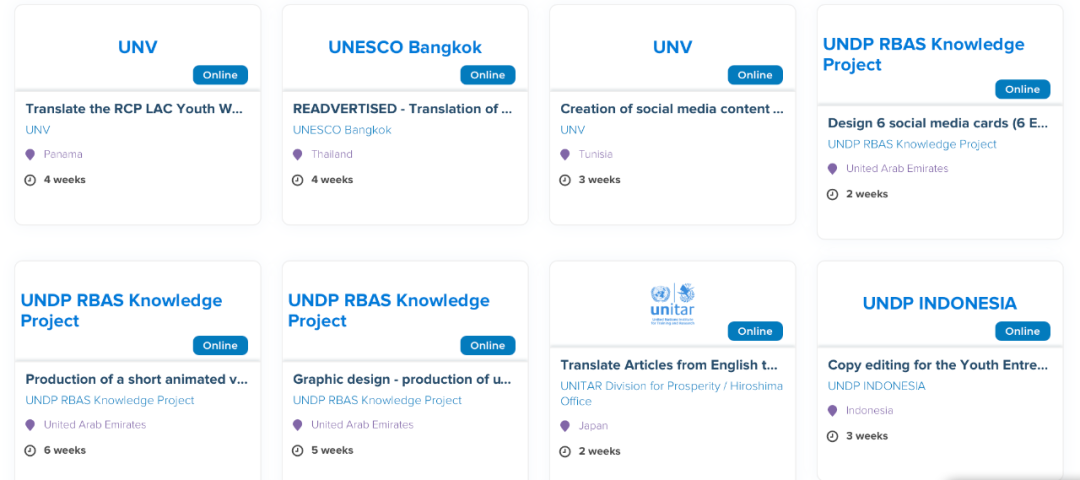
Task: Click UNITAR Division for Prosperity organization link
Action: [671, 386]
